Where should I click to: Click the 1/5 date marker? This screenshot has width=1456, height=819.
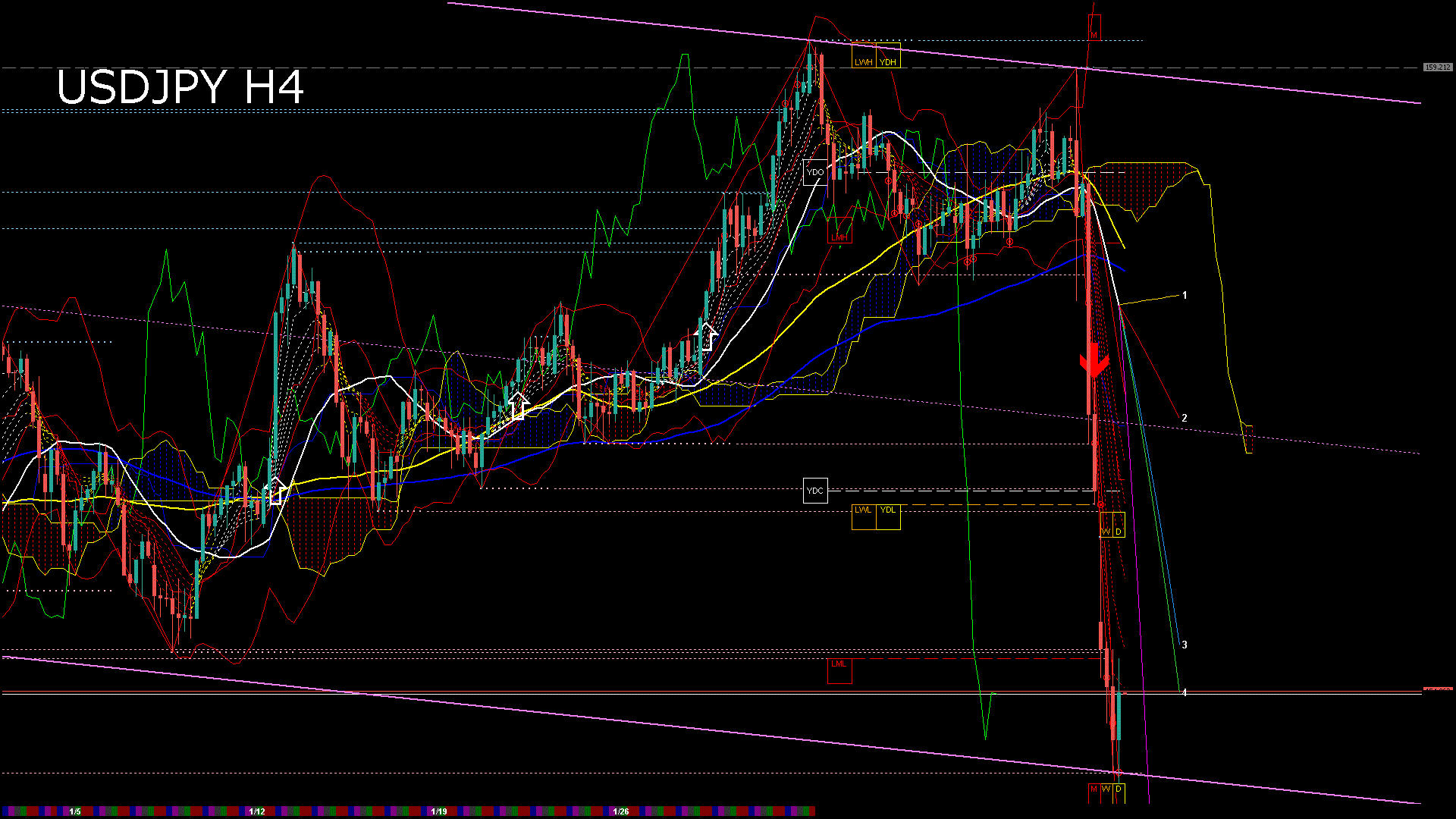(75, 811)
